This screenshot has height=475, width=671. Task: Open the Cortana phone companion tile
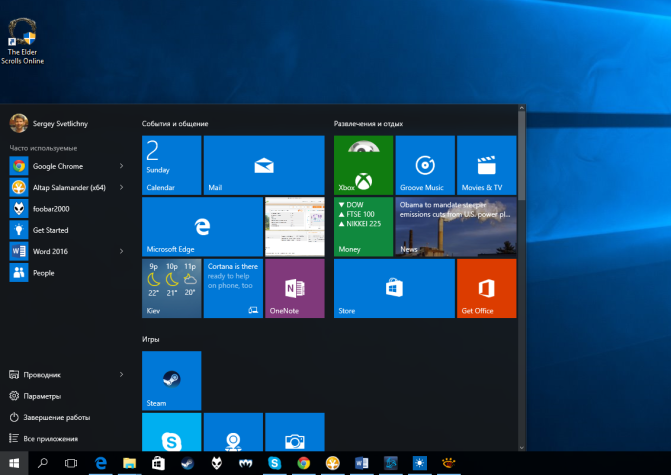(x=233, y=288)
